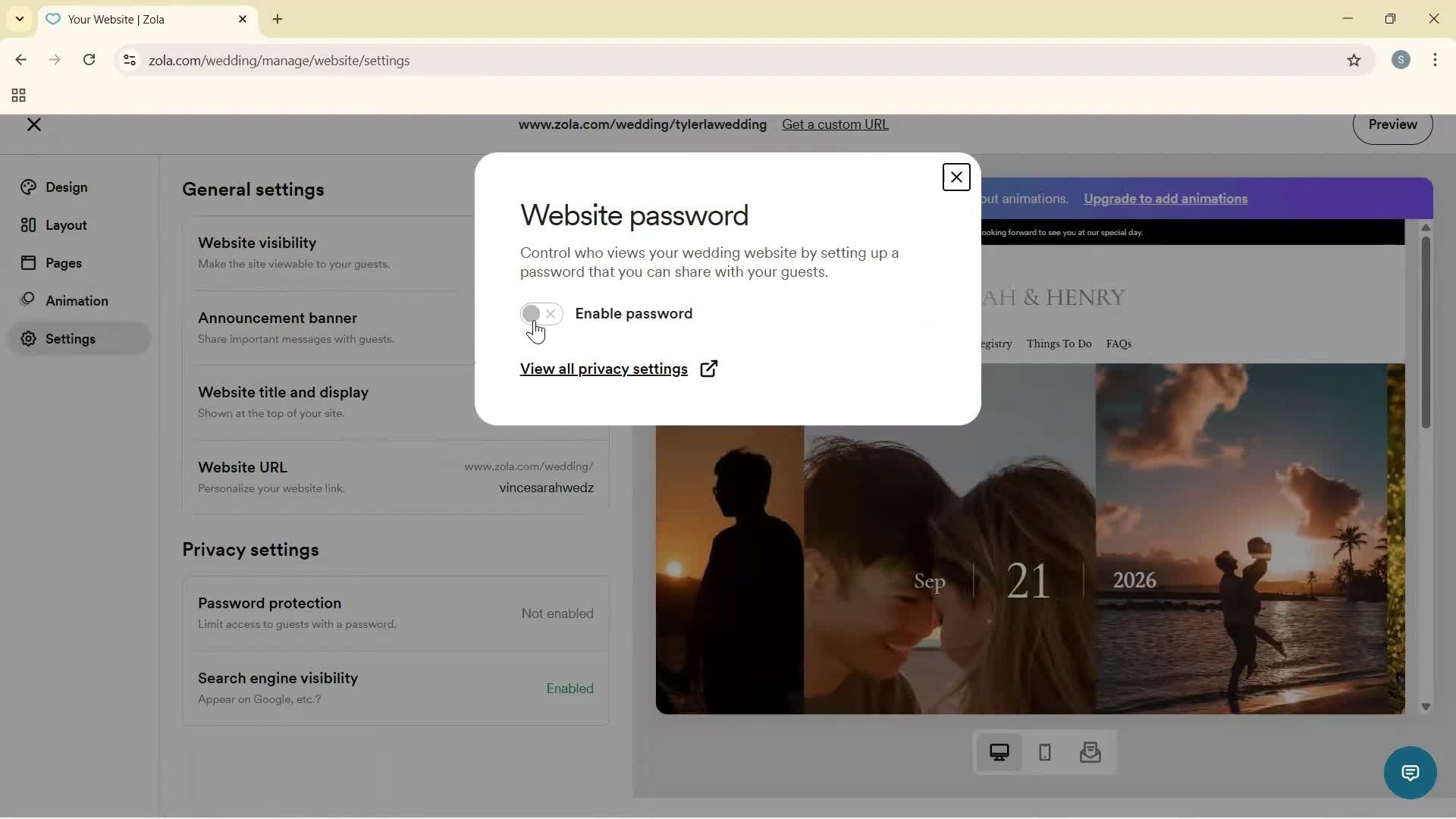Image resolution: width=1456 pixels, height=819 pixels.
Task: Open the Animation panel
Action: (x=76, y=300)
